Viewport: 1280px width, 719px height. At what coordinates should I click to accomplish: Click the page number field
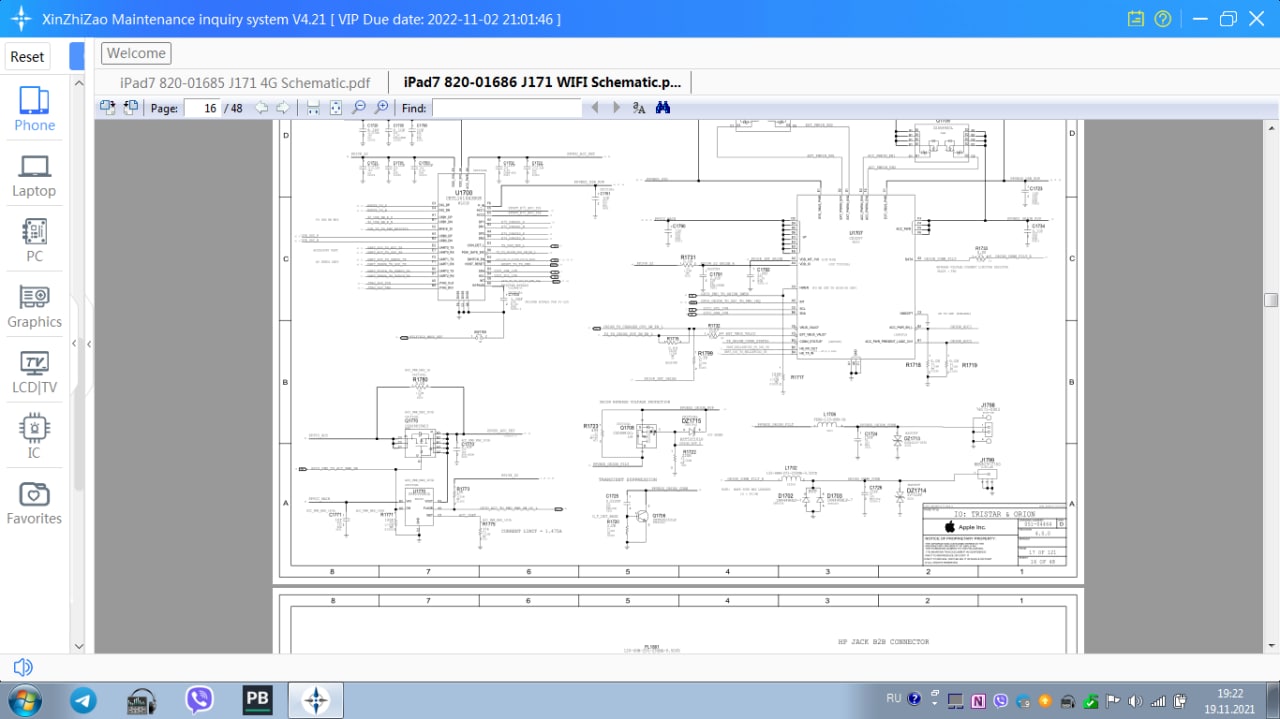coord(203,108)
